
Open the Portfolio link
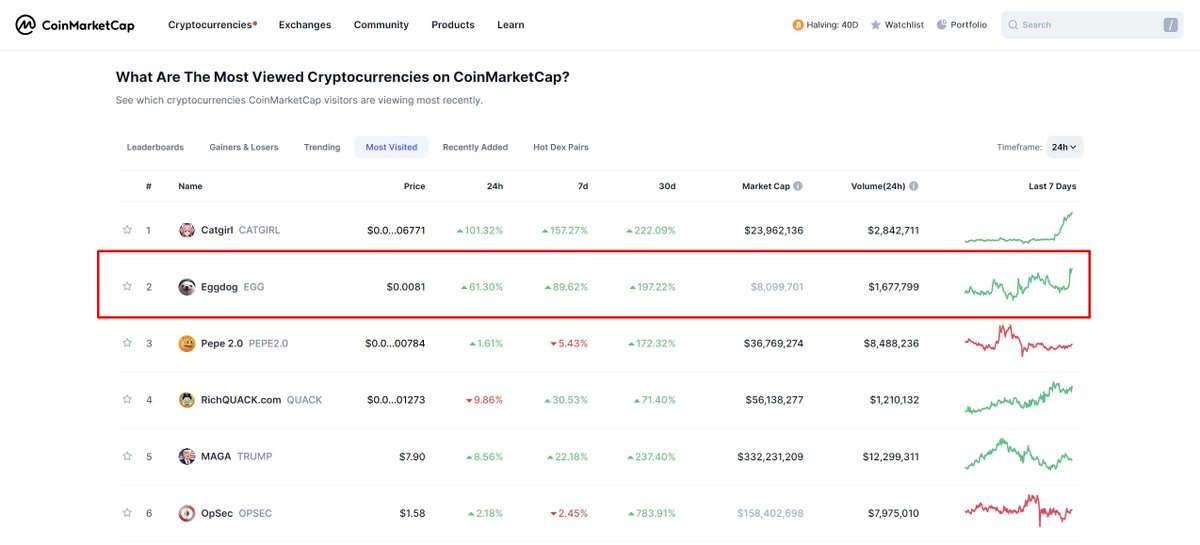(961, 25)
